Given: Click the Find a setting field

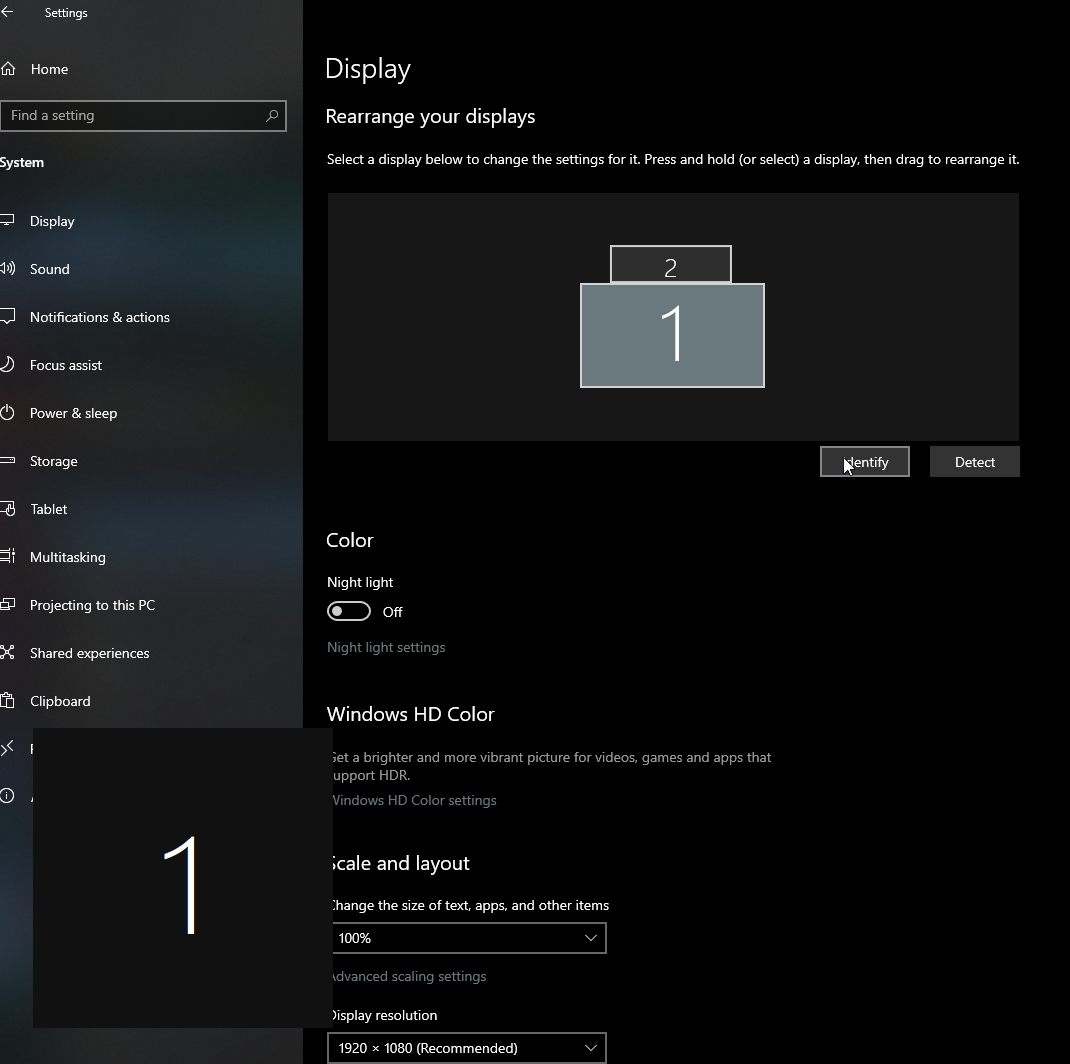Looking at the screenshot, I should coord(143,115).
